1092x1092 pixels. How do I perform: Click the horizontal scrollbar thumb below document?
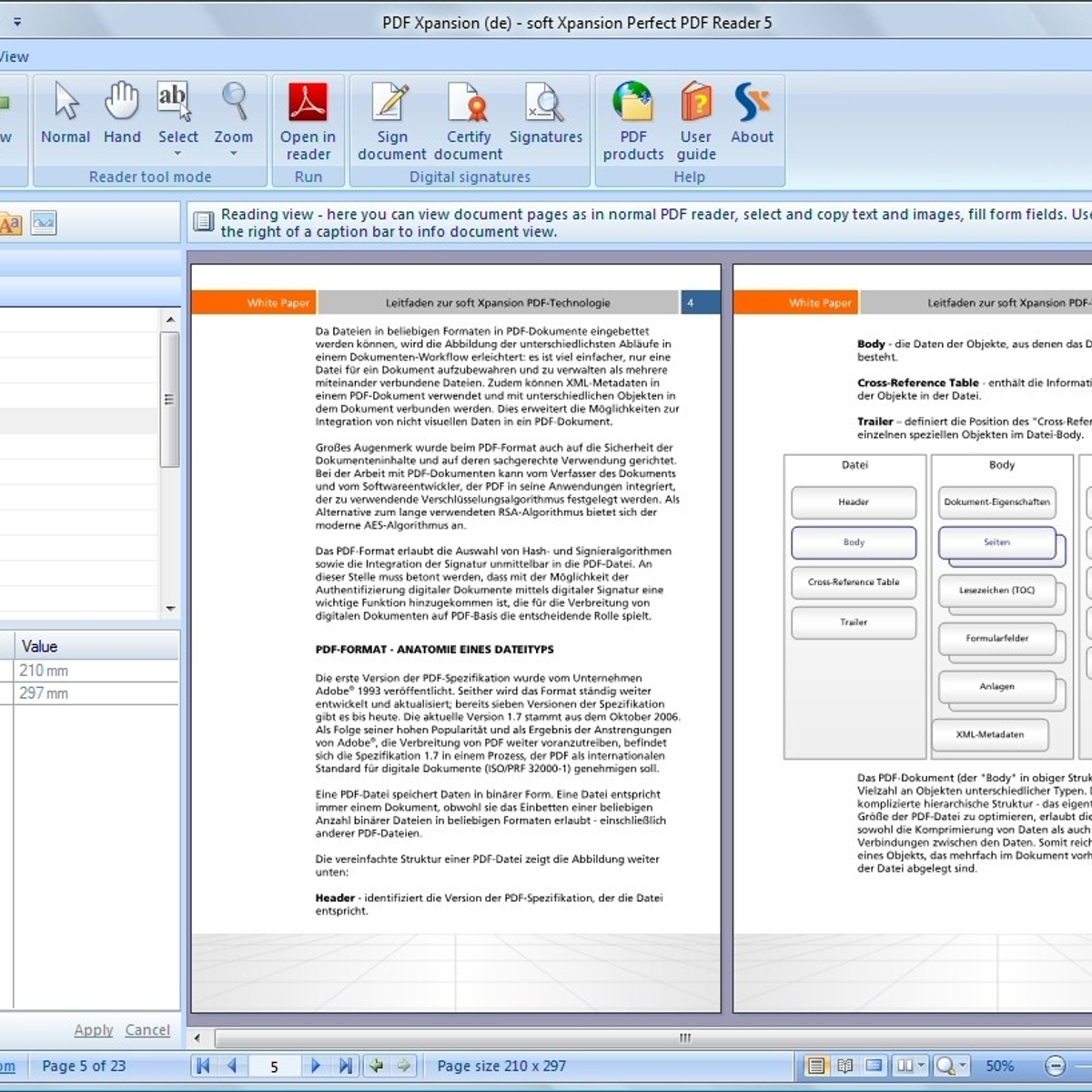click(684, 1037)
